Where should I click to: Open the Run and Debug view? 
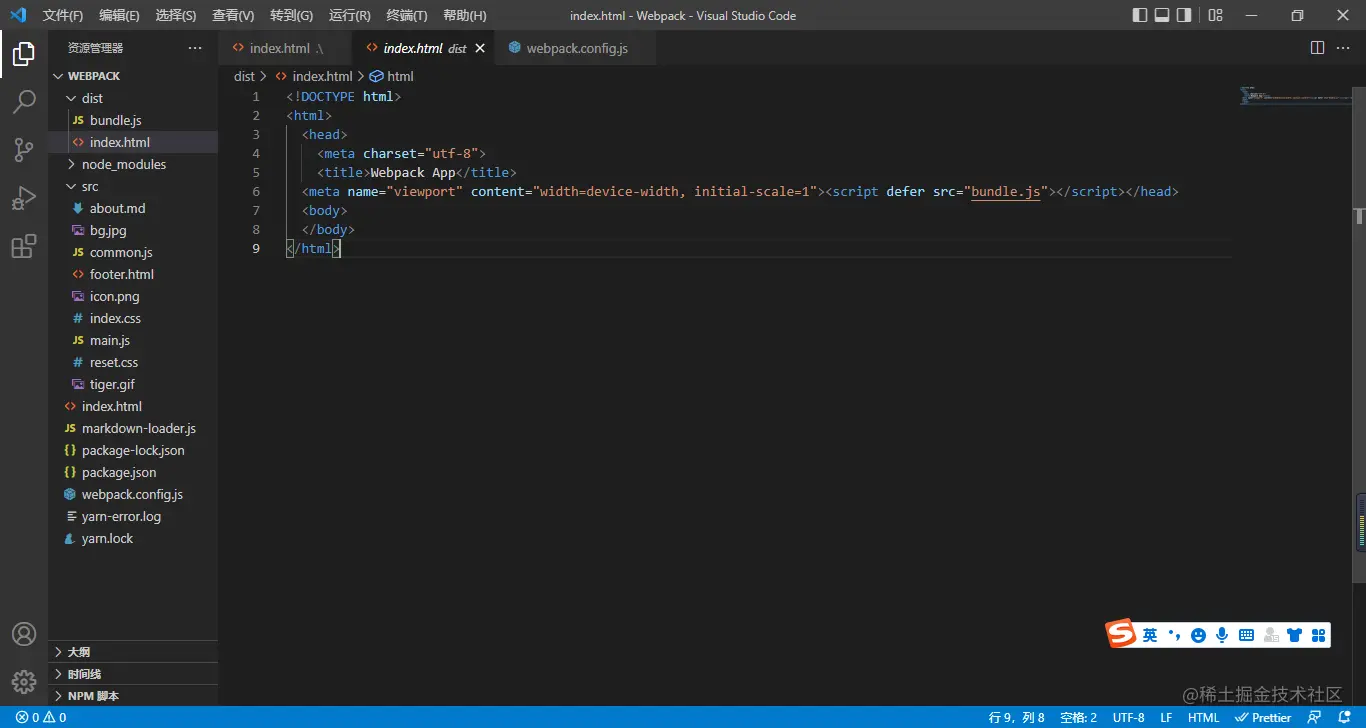point(24,198)
